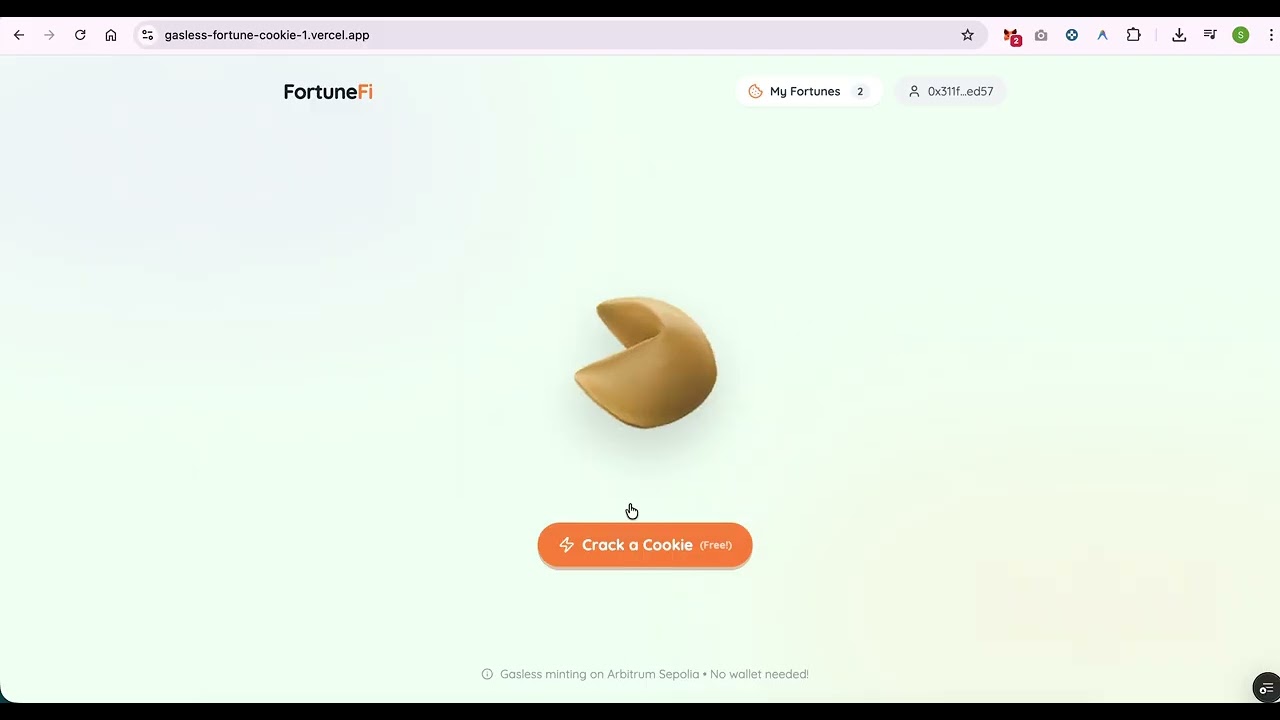1280x720 pixels.
Task: Open the Extensions puzzle piece menu
Action: (1133, 35)
